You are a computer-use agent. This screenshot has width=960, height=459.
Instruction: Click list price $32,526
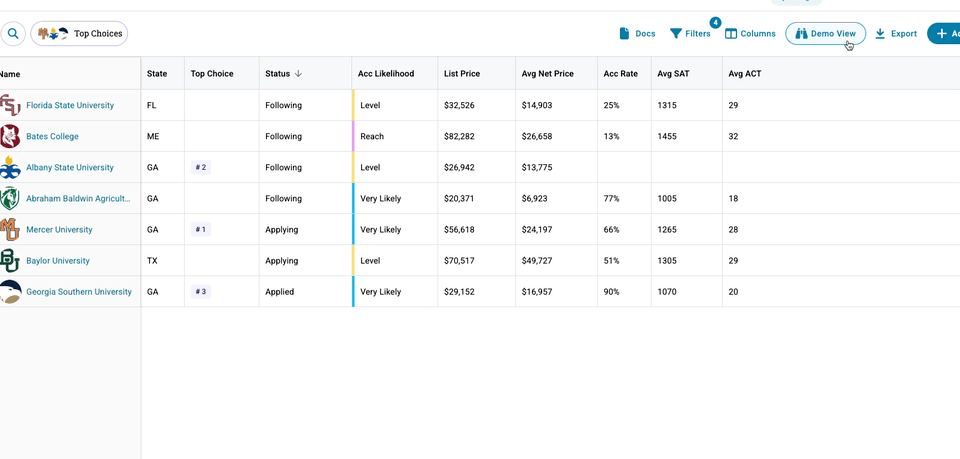[459, 105]
